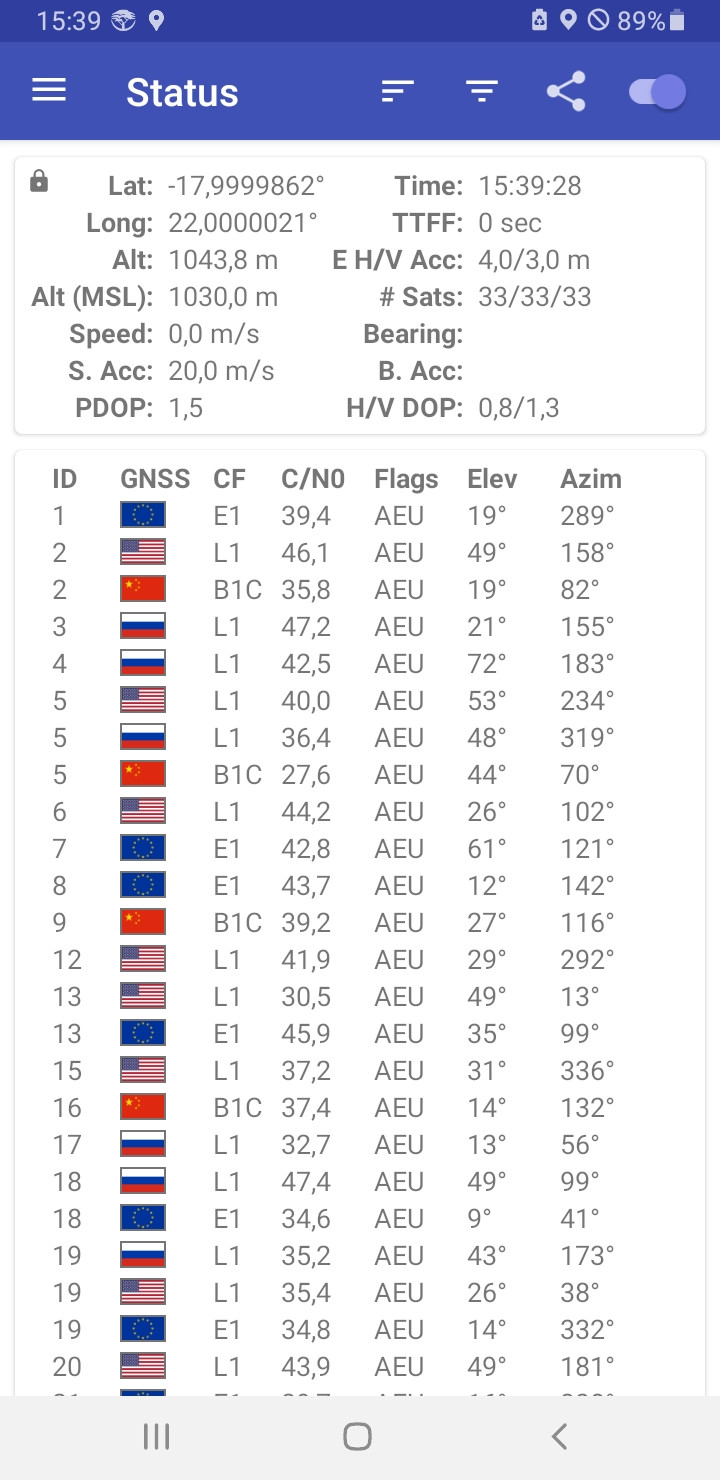Tap the lock icon in location card
This screenshot has width=720, height=1480.
39,181
